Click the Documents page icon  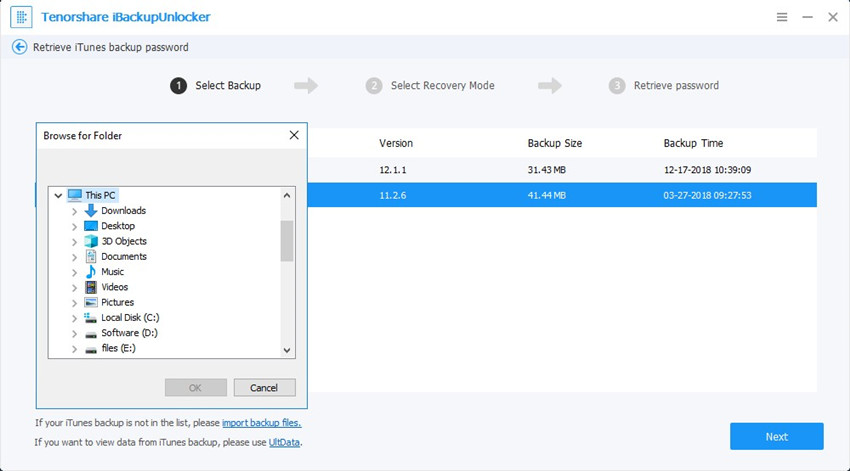click(91, 256)
